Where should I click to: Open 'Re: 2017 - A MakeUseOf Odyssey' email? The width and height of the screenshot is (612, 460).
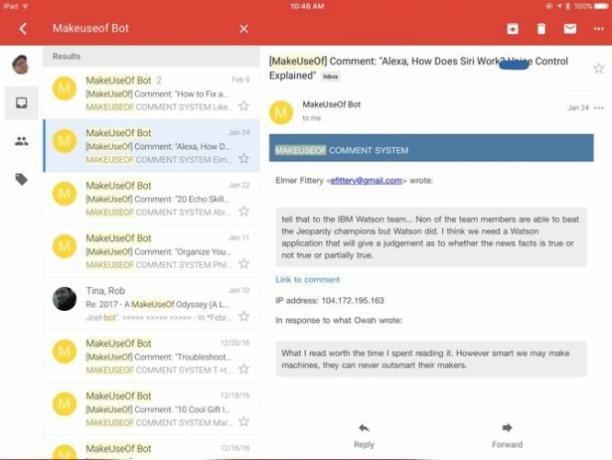point(151,304)
